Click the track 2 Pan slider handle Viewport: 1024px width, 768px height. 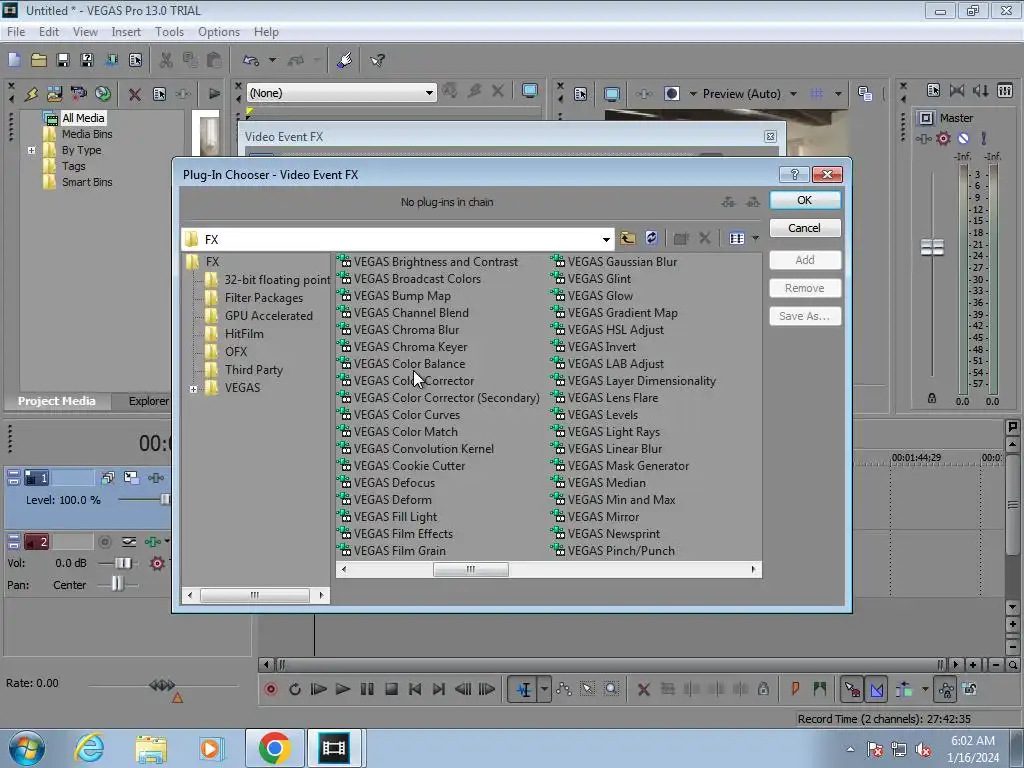[x=116, y=584]
